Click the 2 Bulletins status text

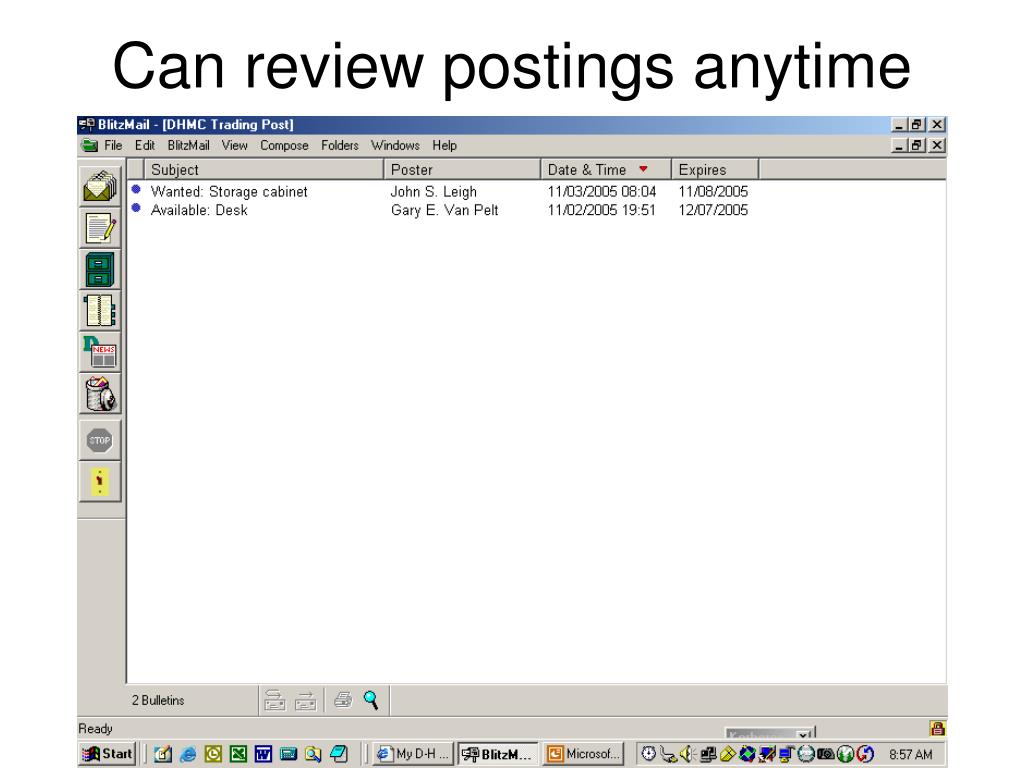coord(158,700)
